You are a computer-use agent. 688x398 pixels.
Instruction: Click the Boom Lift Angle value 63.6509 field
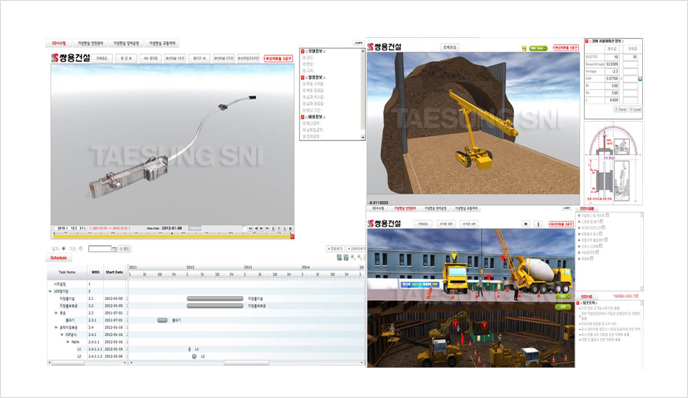[x=612, y=64]
